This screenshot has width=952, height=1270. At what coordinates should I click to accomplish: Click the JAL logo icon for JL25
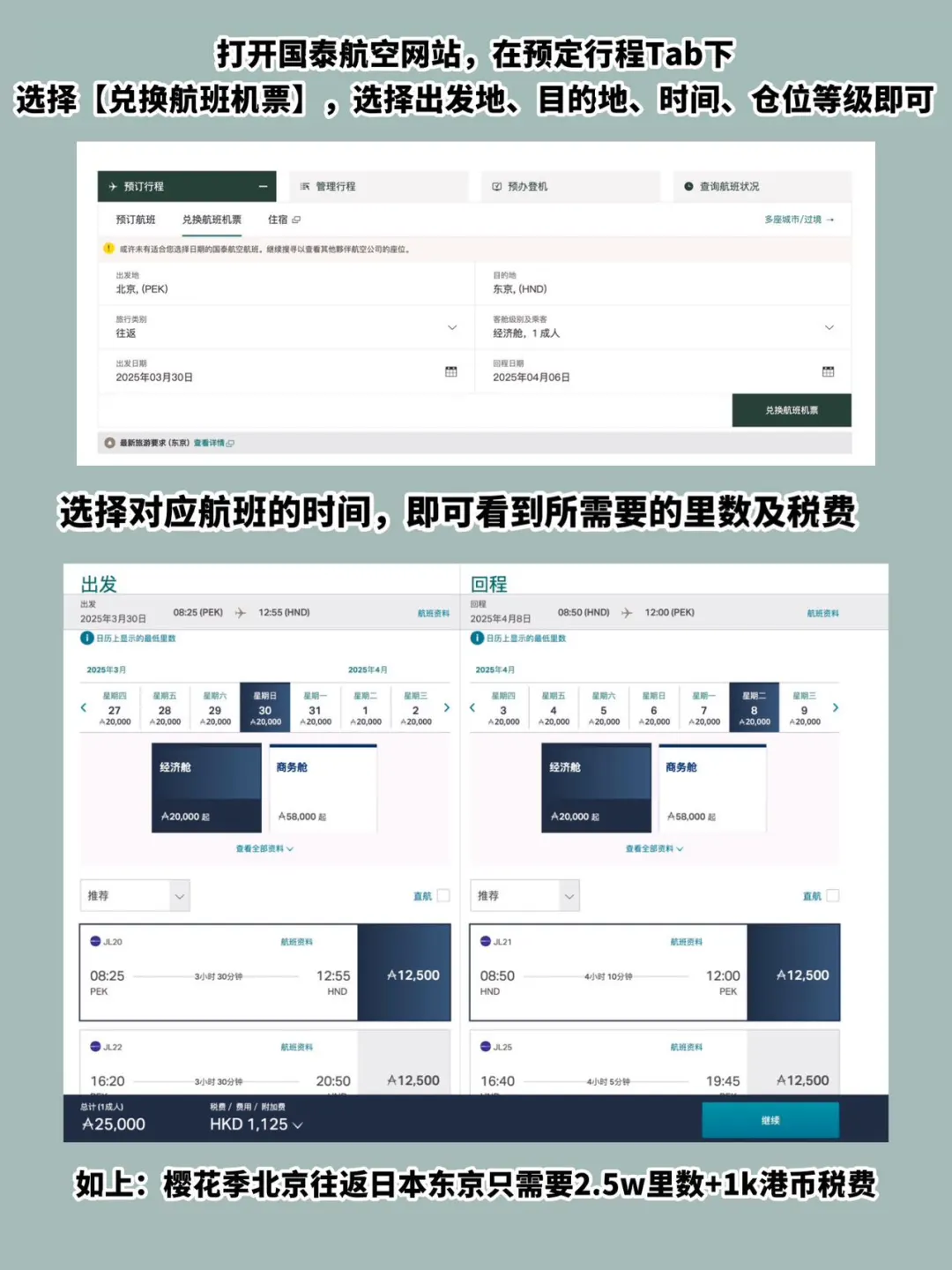[485, 1046]
